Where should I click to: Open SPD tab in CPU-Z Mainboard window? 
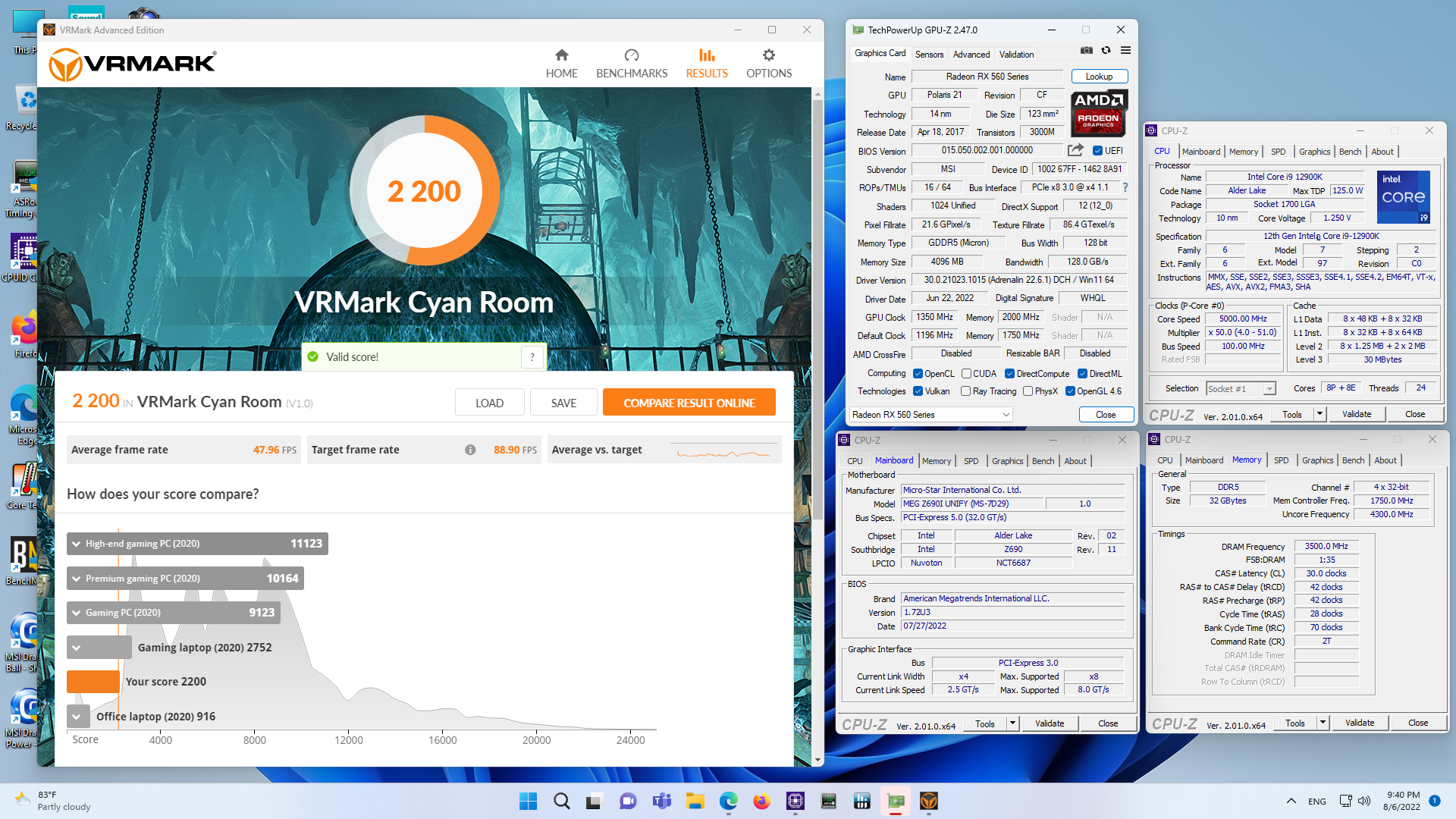971,461
